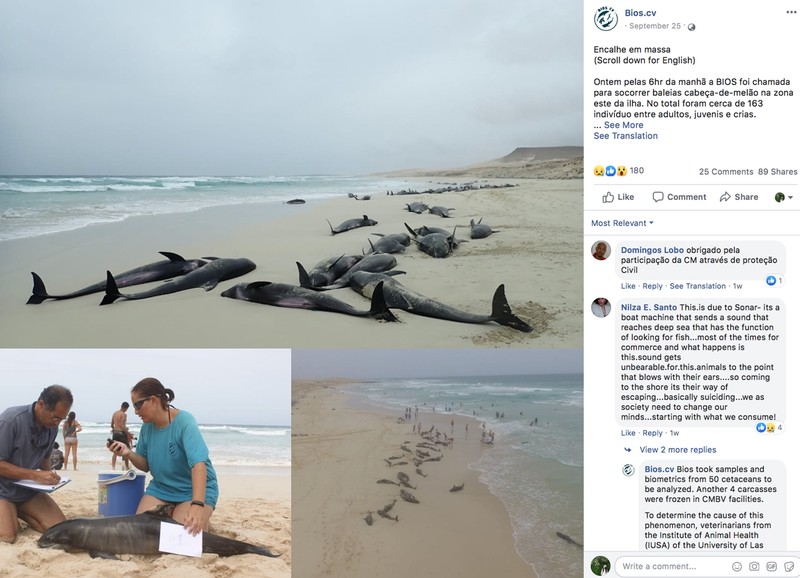
Task: Attach a photo using camera icon
Action: 754,566
